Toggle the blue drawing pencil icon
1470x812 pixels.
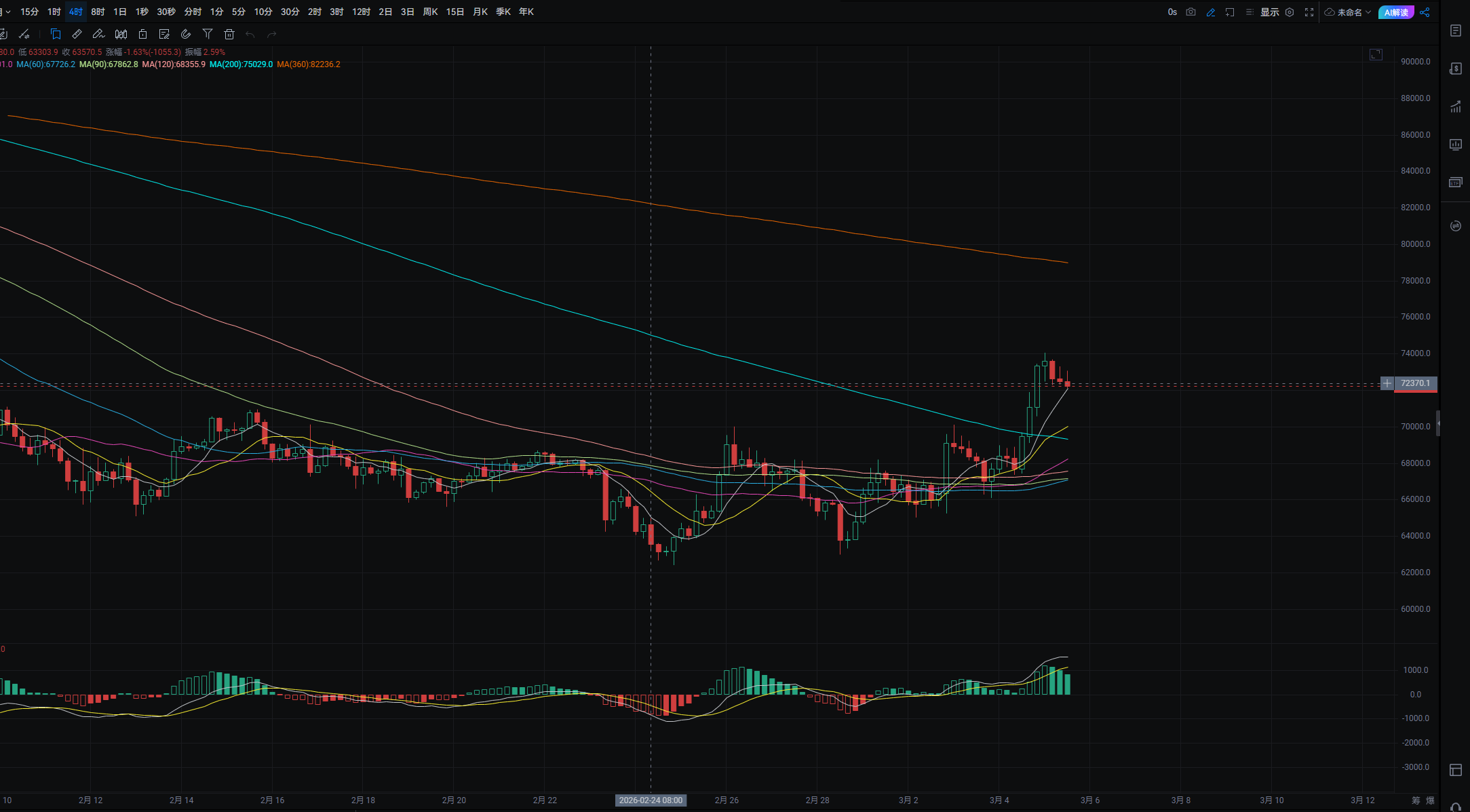1211,12
